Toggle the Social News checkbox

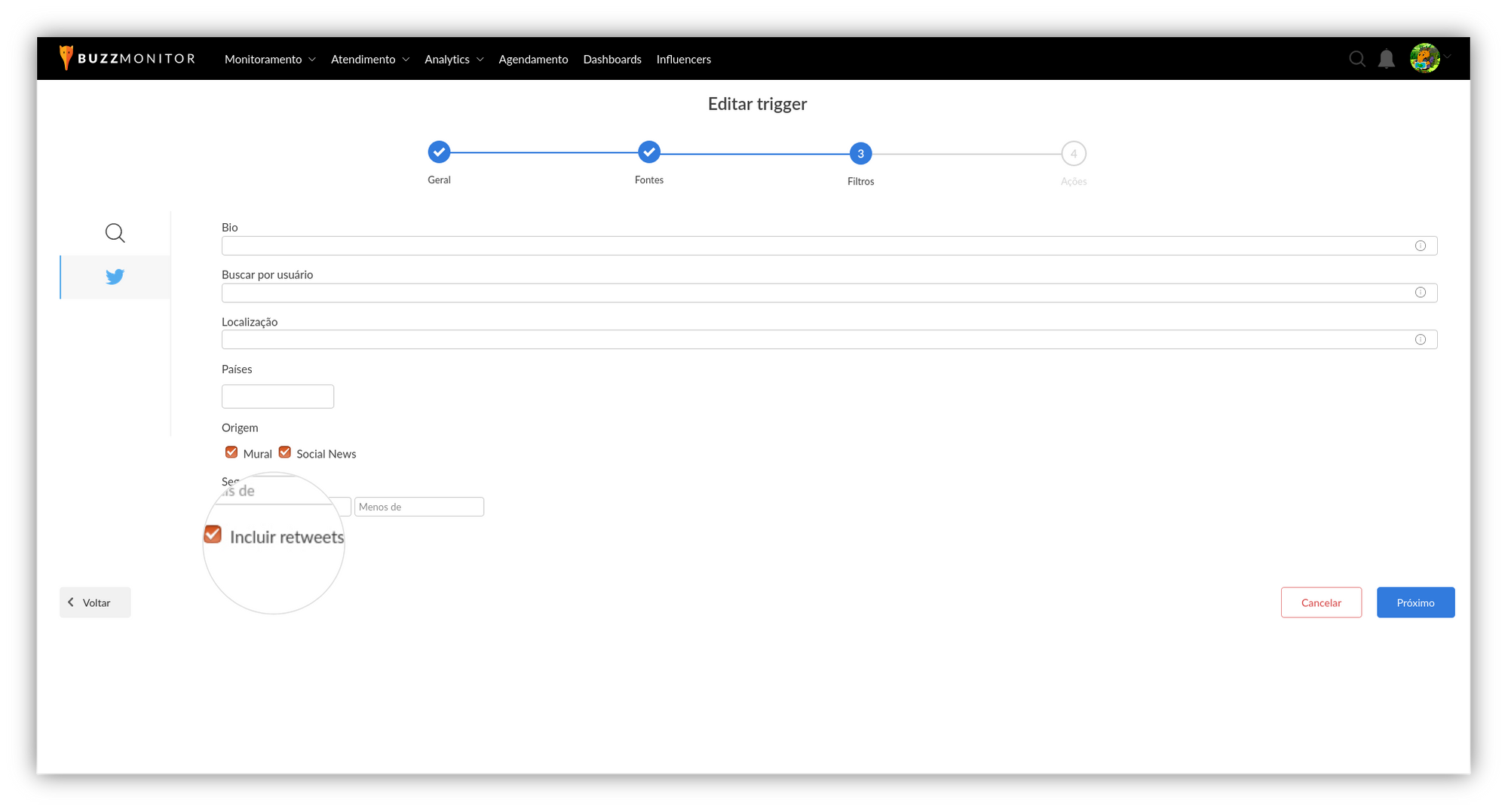285,452
